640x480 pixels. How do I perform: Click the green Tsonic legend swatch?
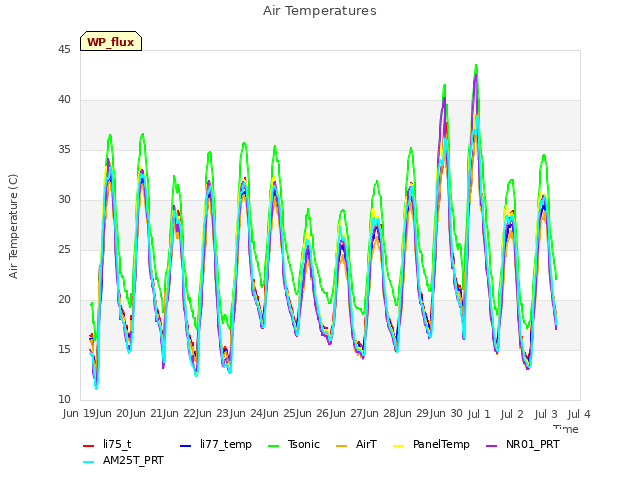[273, 446]
